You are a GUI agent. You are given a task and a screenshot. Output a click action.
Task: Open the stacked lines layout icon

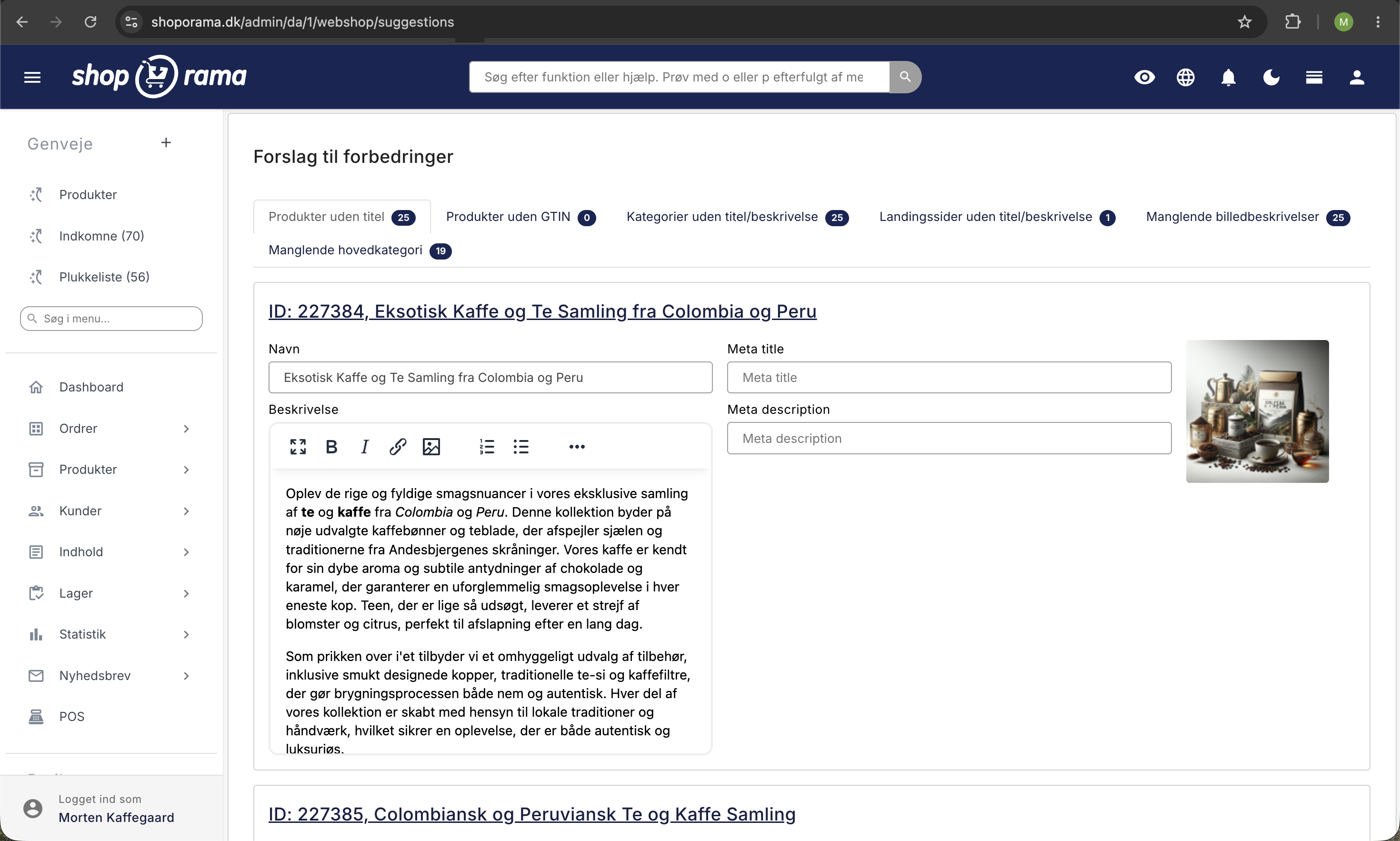(1314, 77)
